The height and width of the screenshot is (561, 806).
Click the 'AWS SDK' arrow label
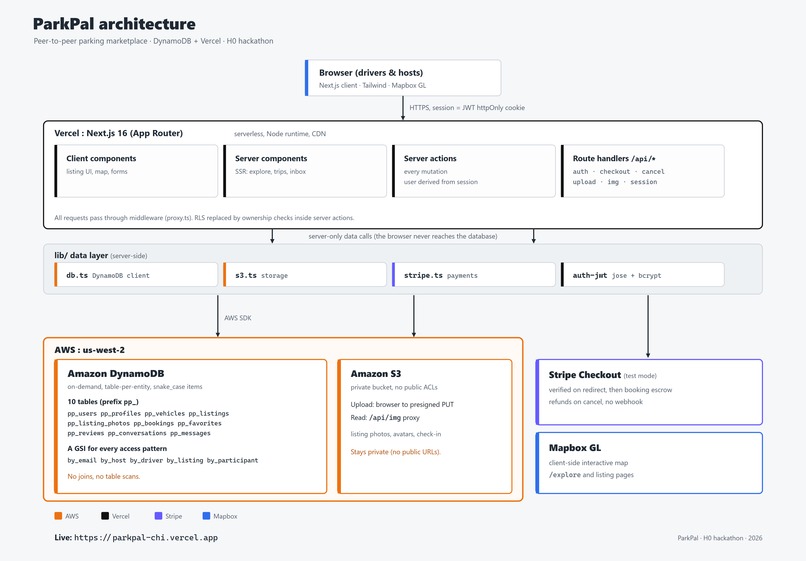point(237,318)
